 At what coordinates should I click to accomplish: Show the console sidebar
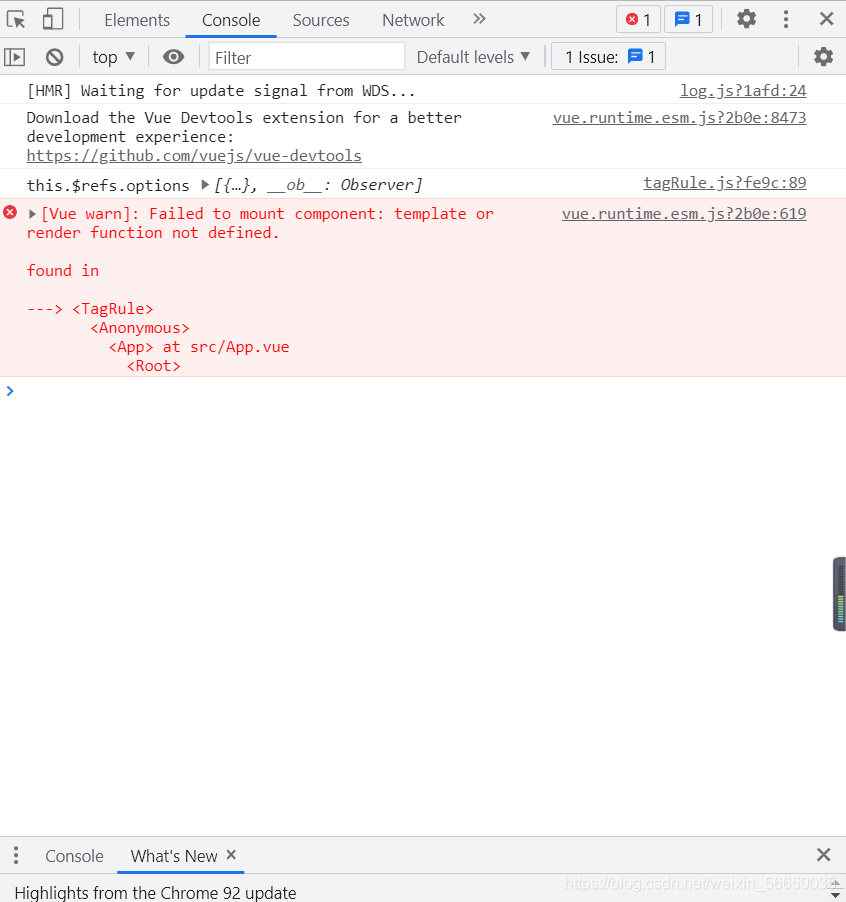click(15, 57)
